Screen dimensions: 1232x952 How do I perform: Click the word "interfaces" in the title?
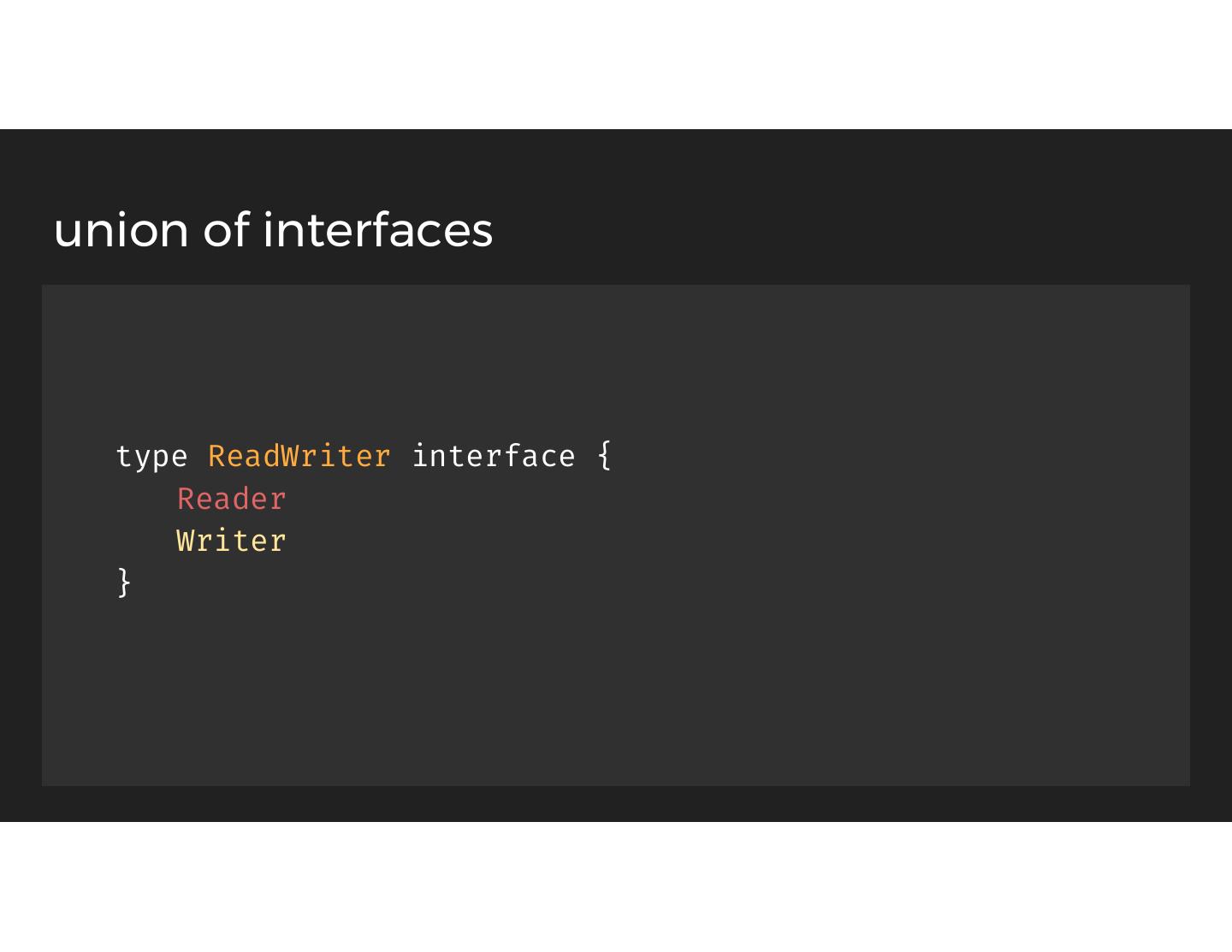[x=377, y=230]
